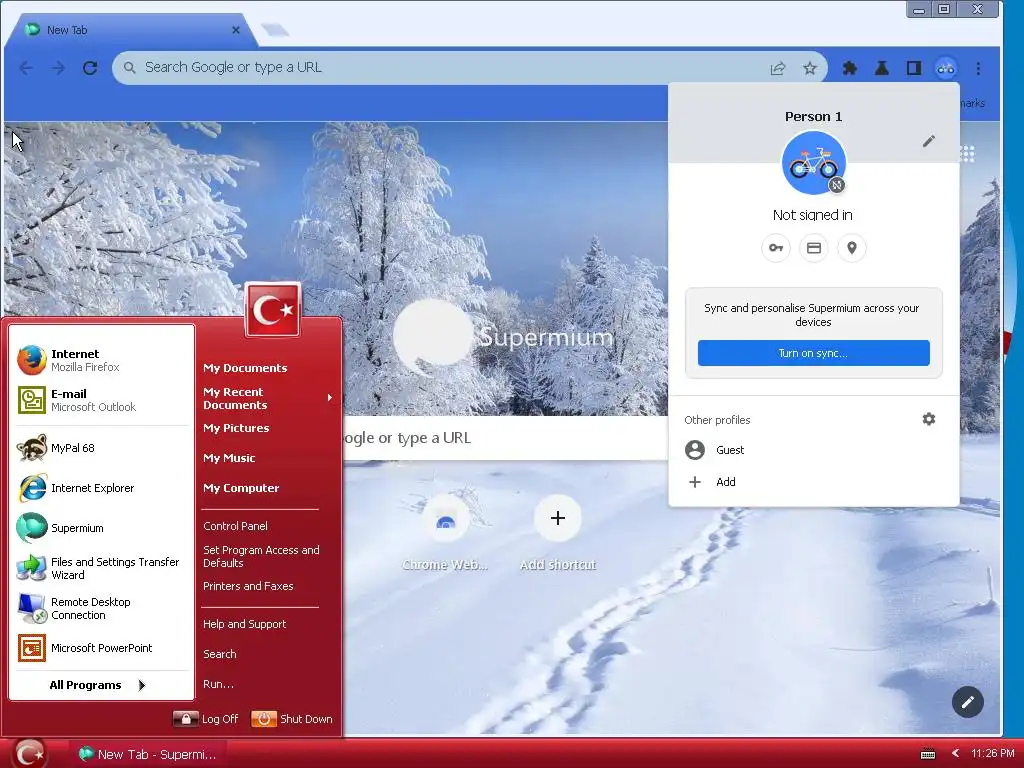This screenshot has width=1024, height=768.
Task: Go back with the browser back arrow
Action: pos(26,68)
